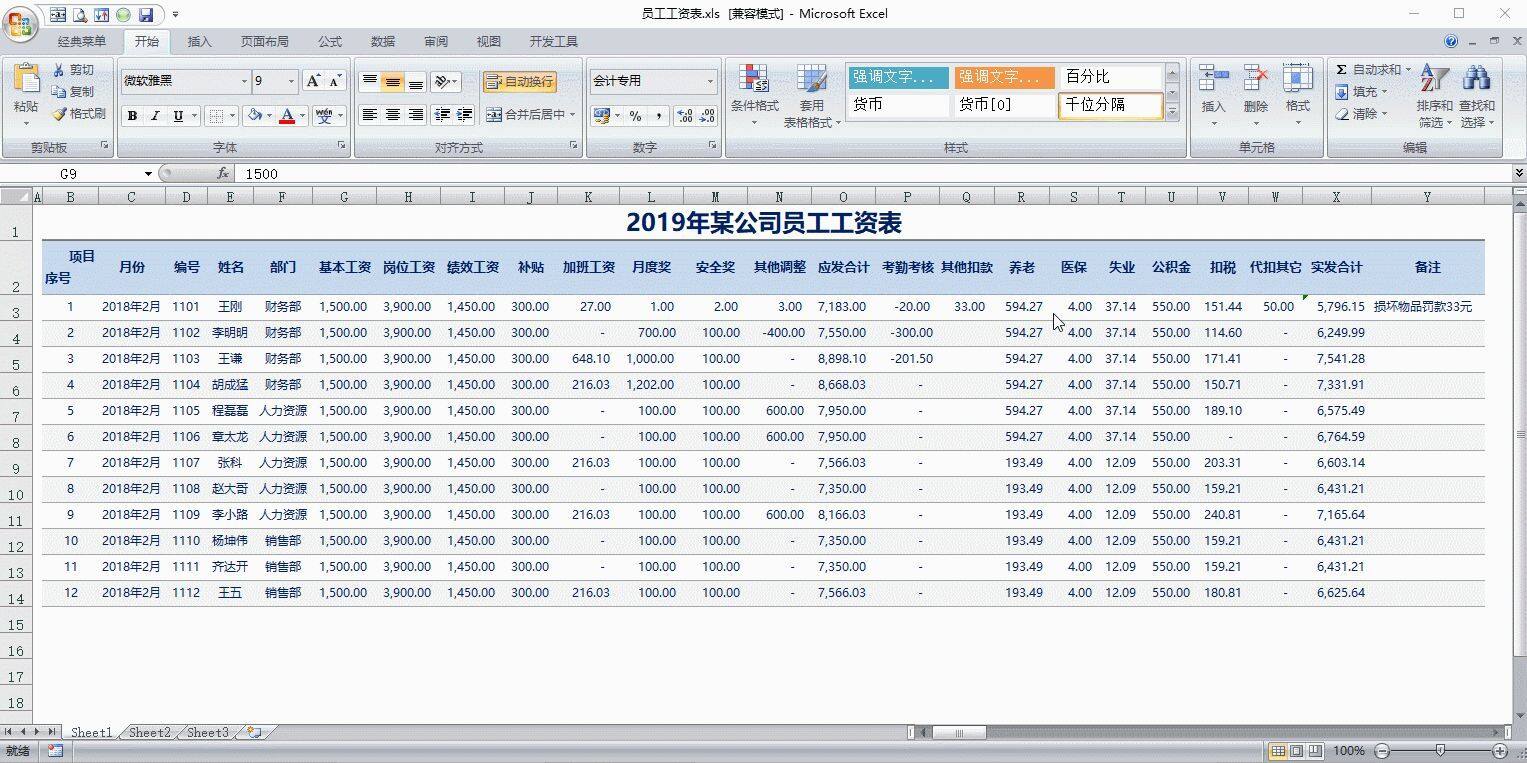Click the cell borders icon

215,116
